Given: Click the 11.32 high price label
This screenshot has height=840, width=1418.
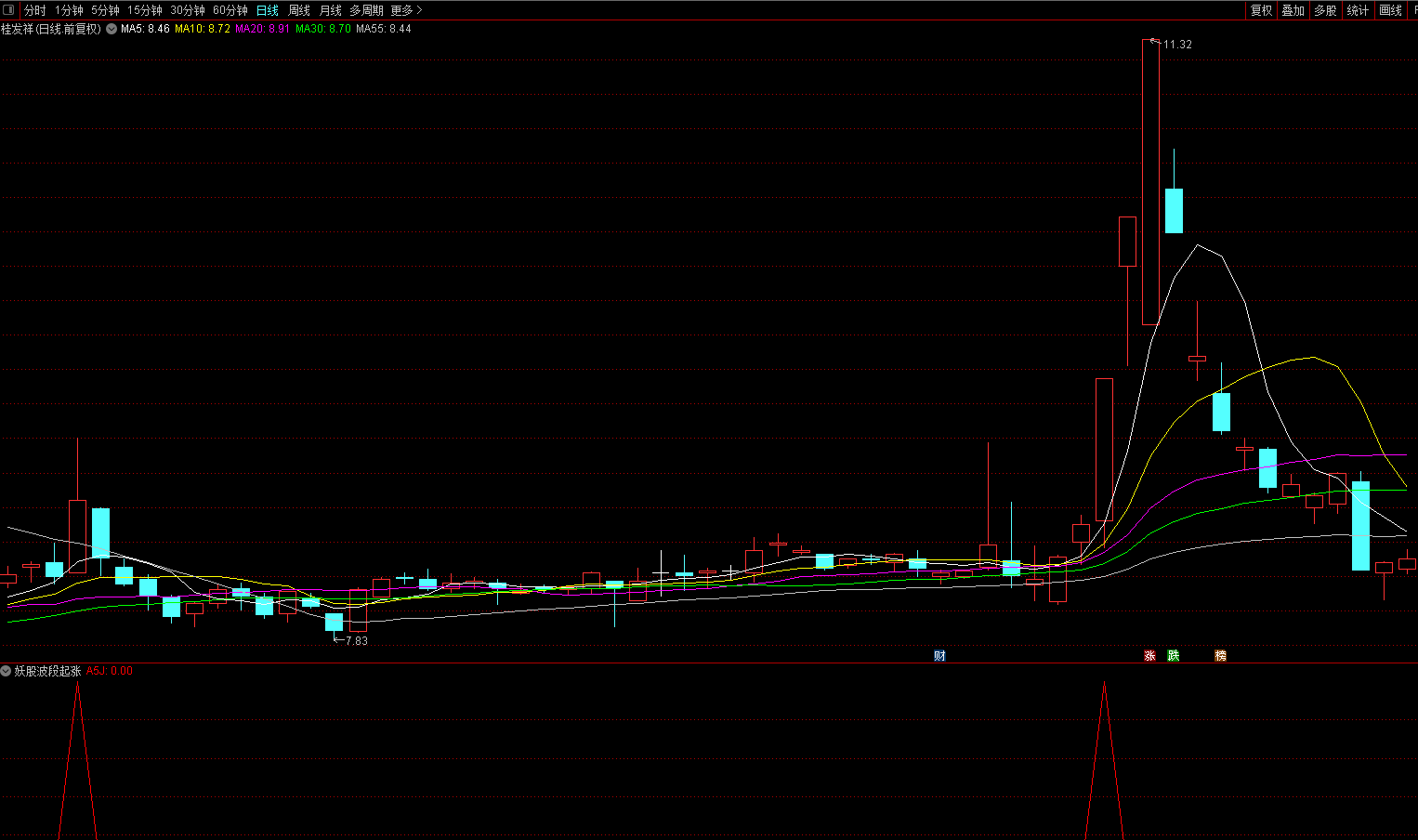Looking at the screenshot, I should pos(1177,45).
